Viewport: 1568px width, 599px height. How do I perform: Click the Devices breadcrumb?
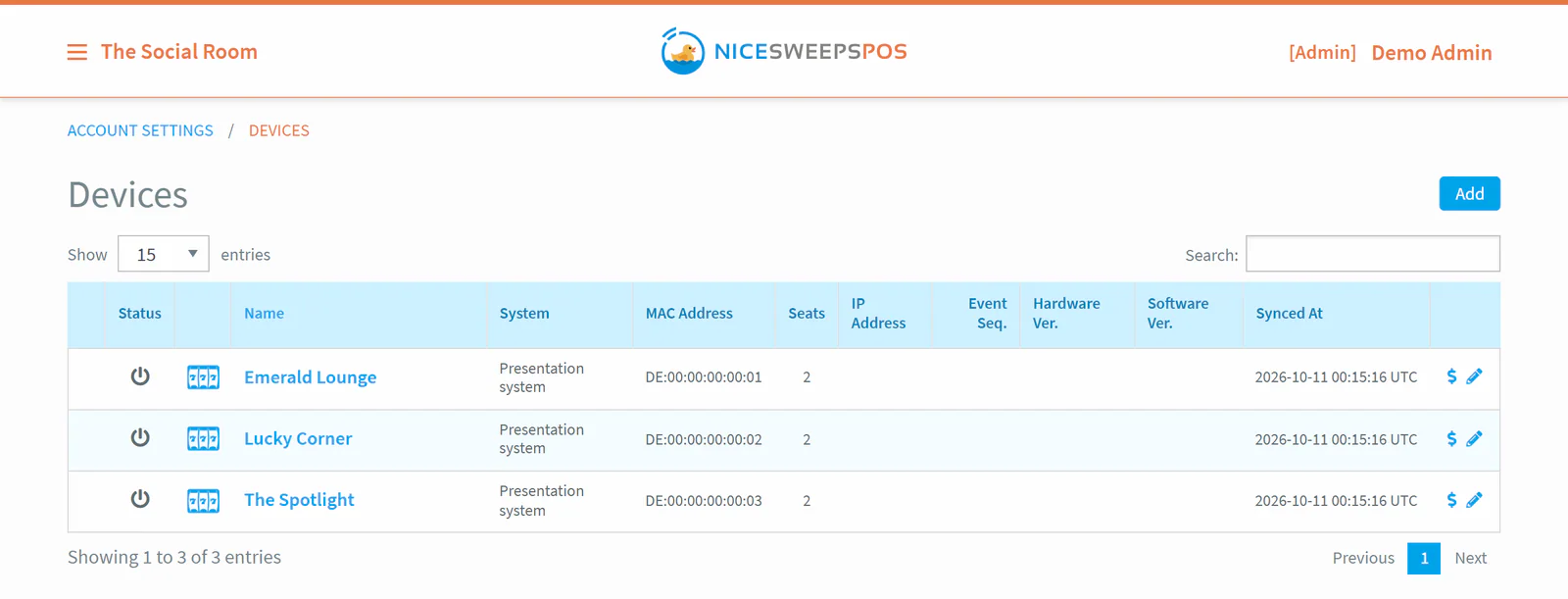[279, 130]
